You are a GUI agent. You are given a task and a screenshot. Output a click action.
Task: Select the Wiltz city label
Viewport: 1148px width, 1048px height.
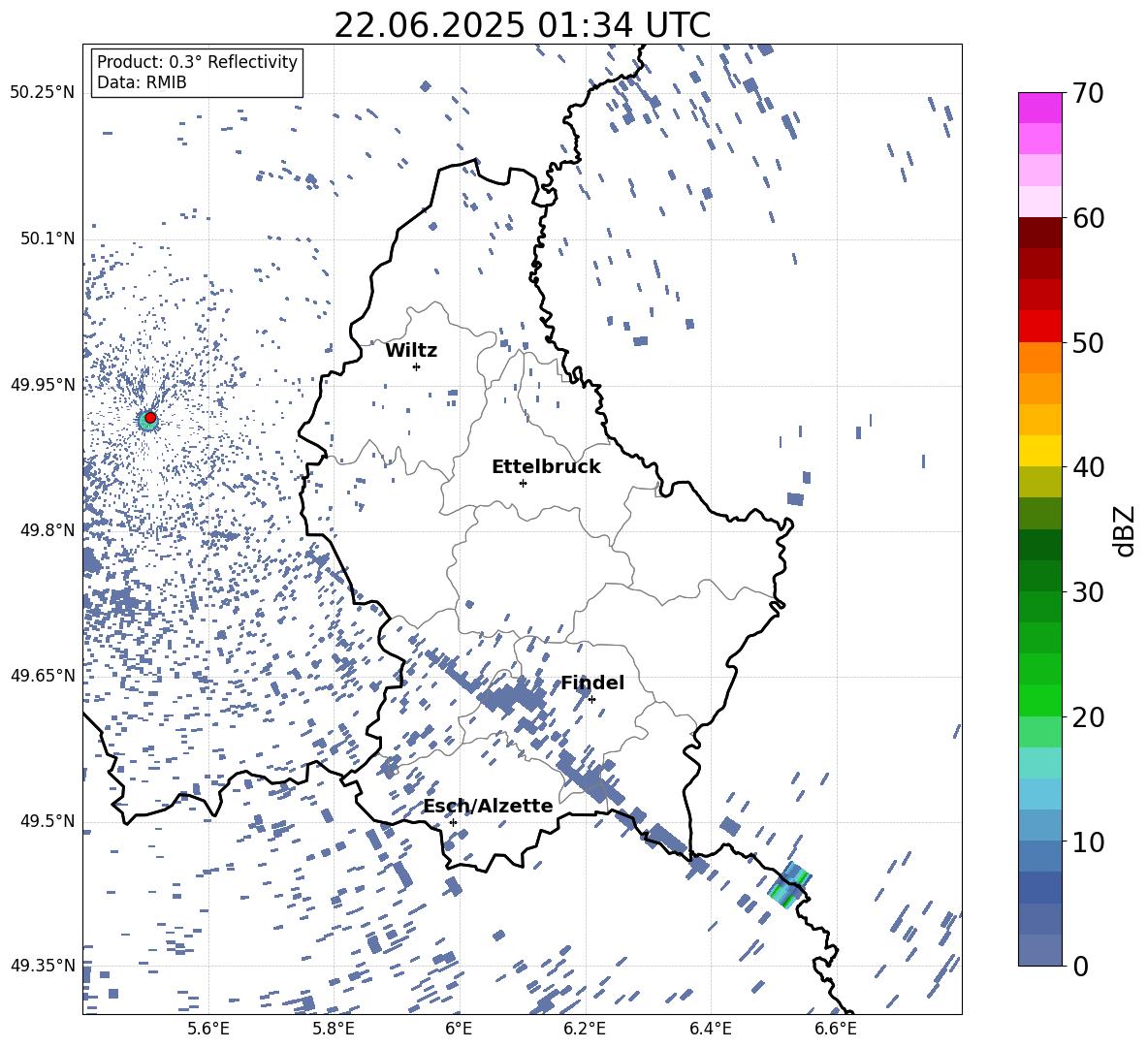pos(411,350)
